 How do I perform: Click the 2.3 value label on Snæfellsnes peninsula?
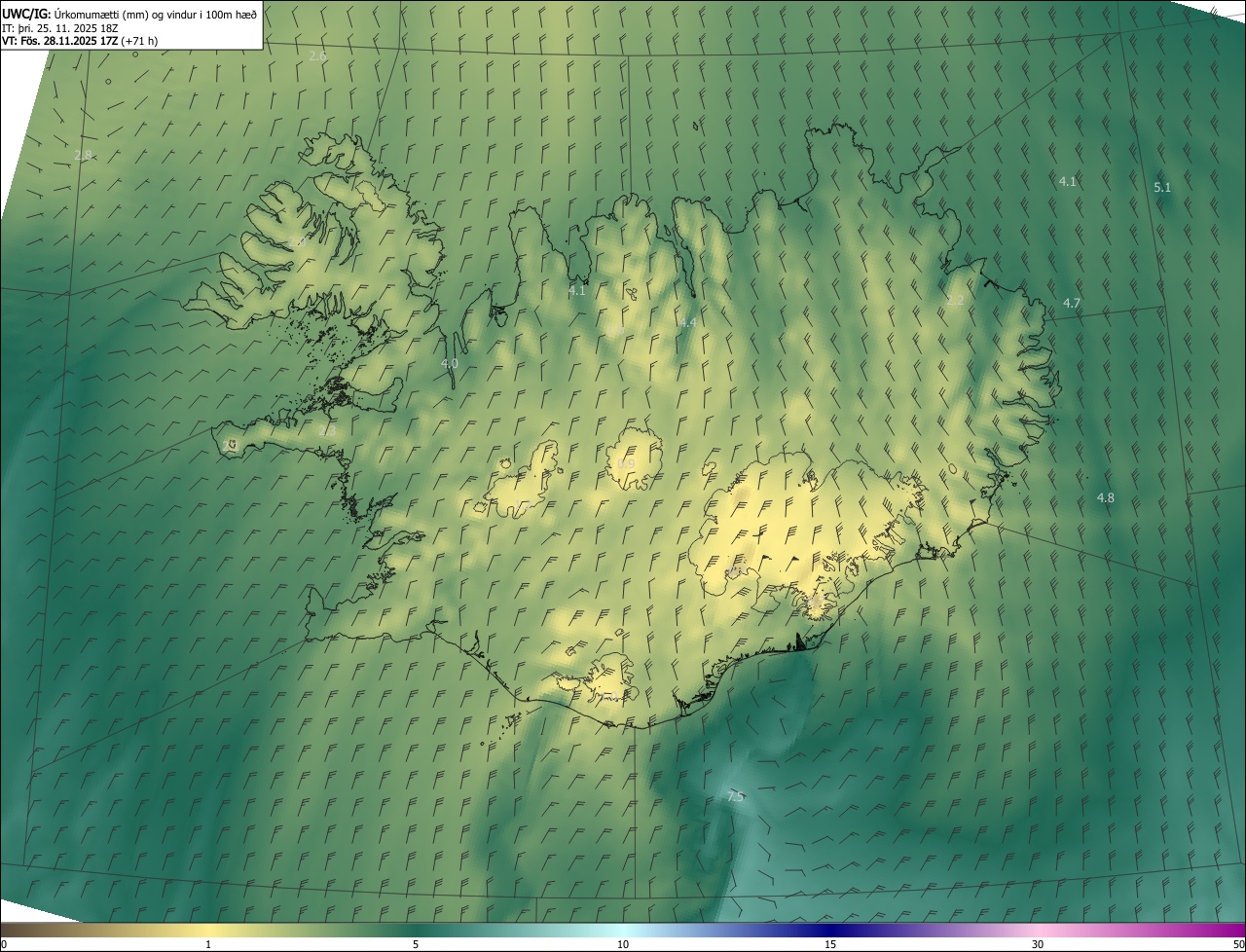[x=327, y=430]
